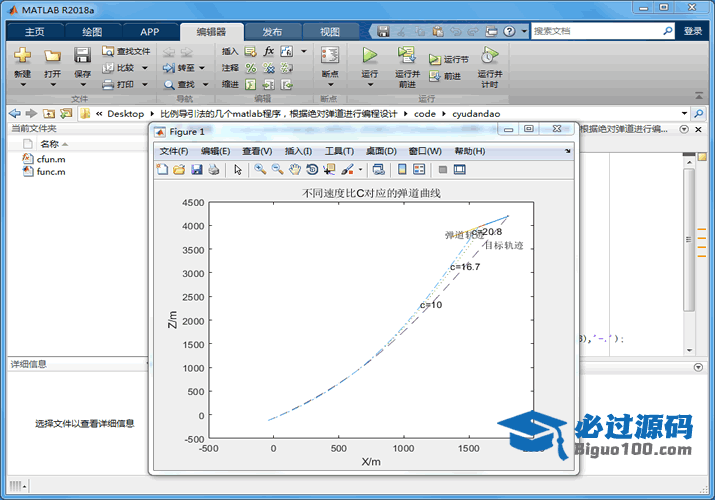The width and height of the screenshot is (715, 500).
Task: Click the 打印 Print button in ribbon
Action: tap(119, 84)
